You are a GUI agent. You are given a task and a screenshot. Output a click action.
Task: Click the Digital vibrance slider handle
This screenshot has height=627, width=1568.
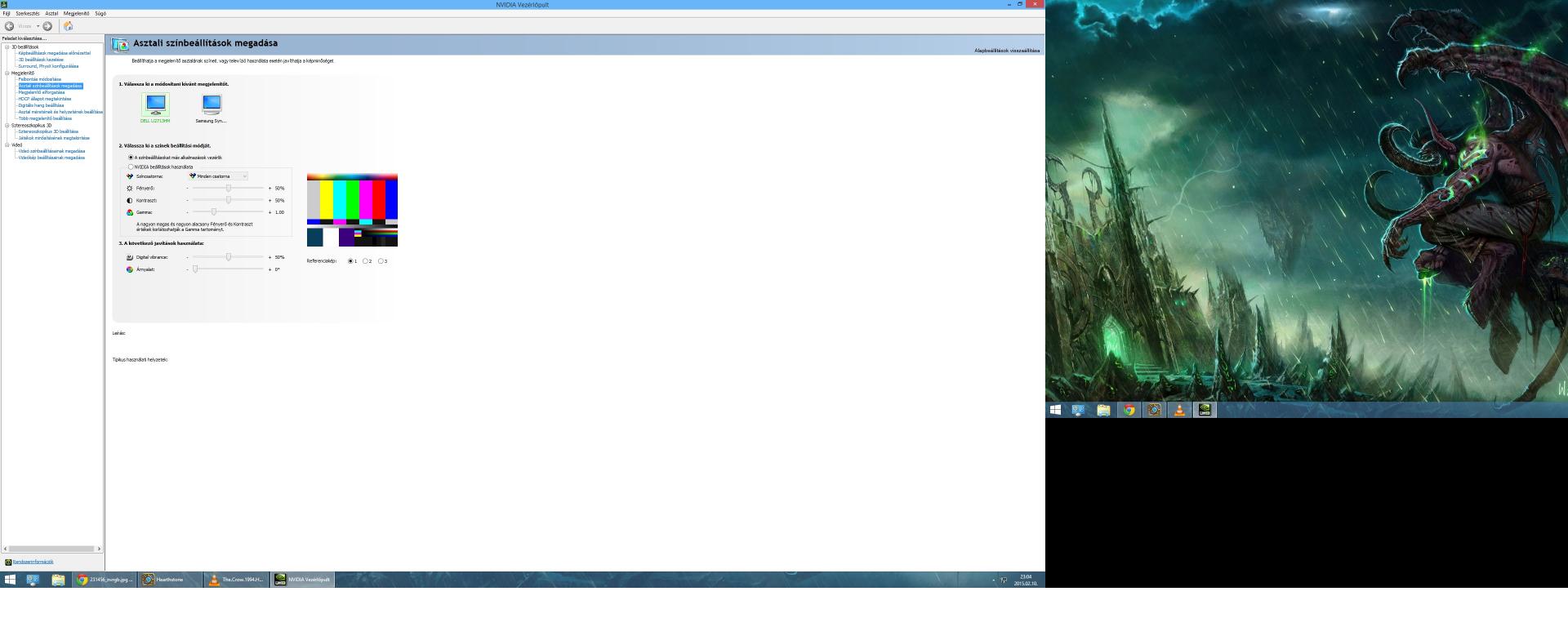(229, 257)
